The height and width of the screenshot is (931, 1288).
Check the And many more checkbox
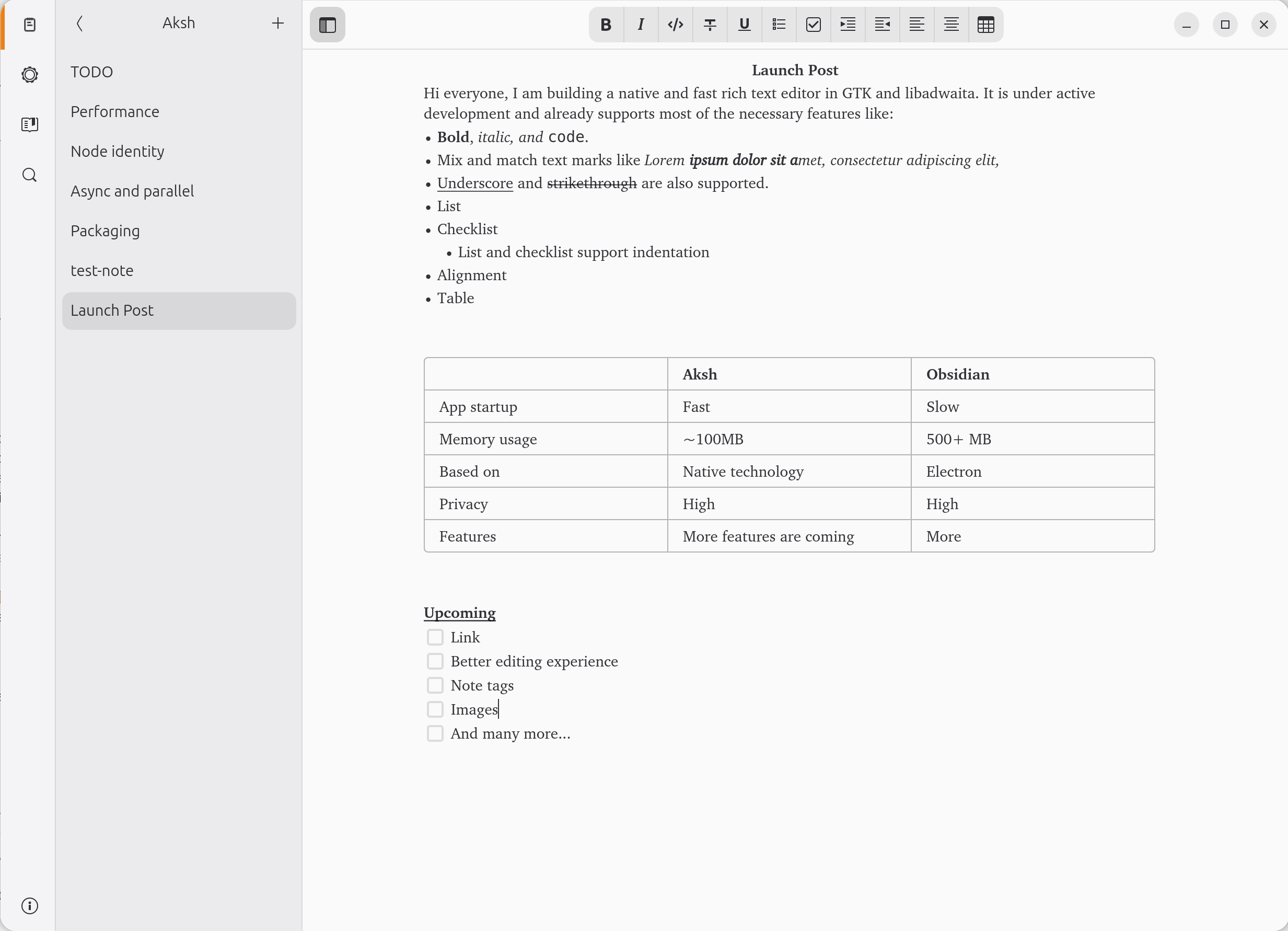coord(435,733)
